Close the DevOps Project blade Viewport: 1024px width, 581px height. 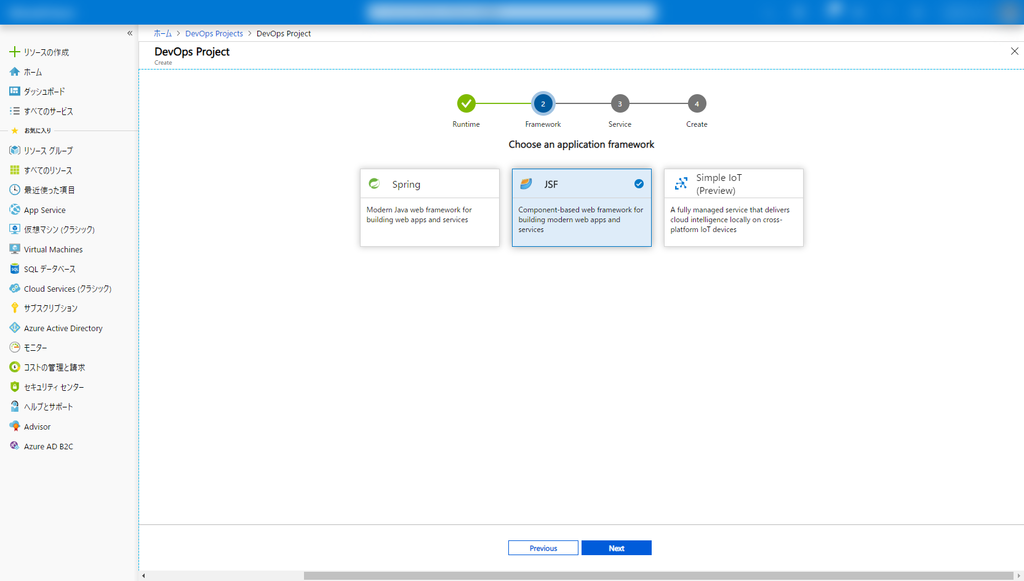click(1014, 51)
